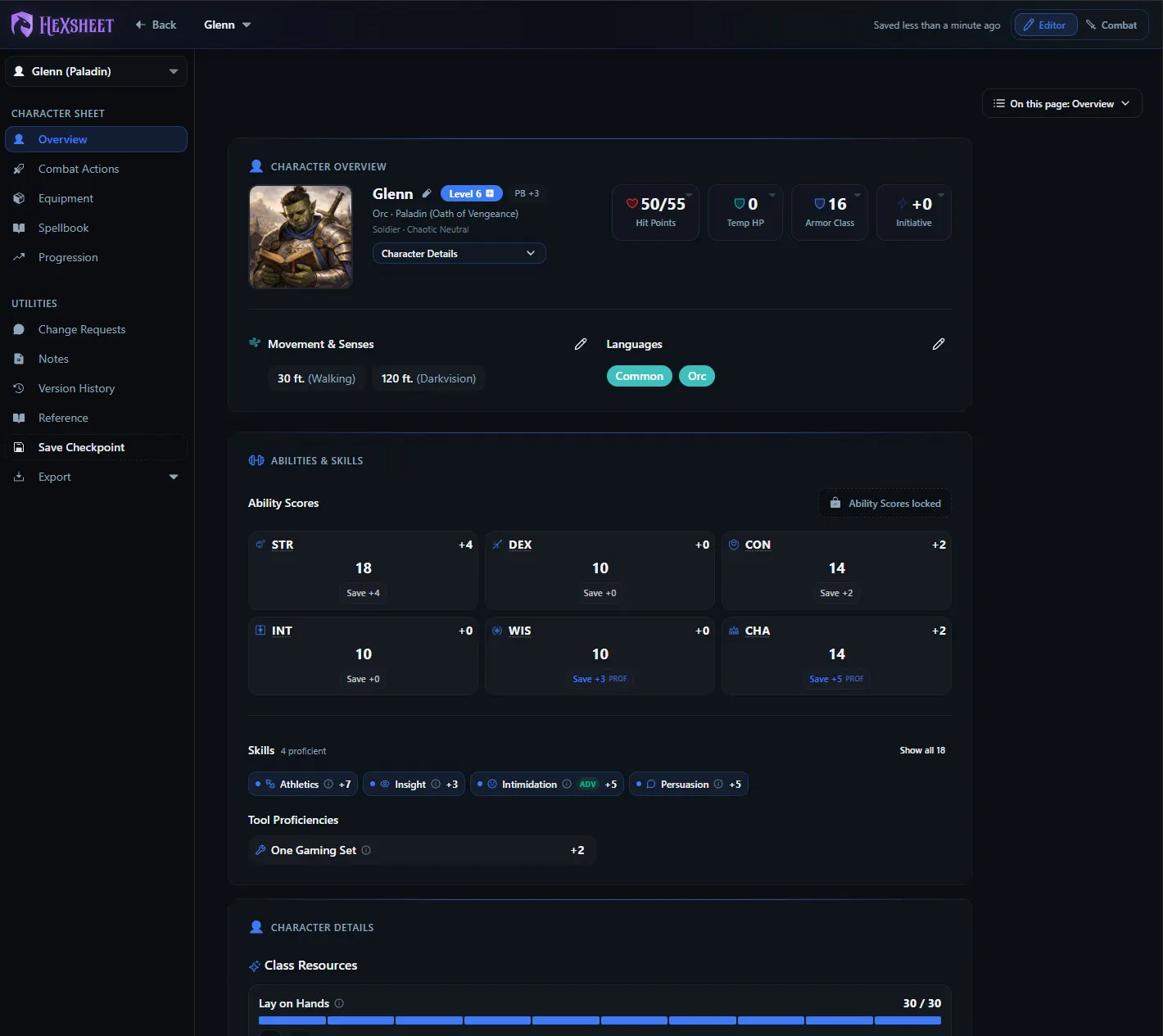
Task: Click the info icon next to One Gaming Set
Action: pyautogui.click(x=366, y=850)
